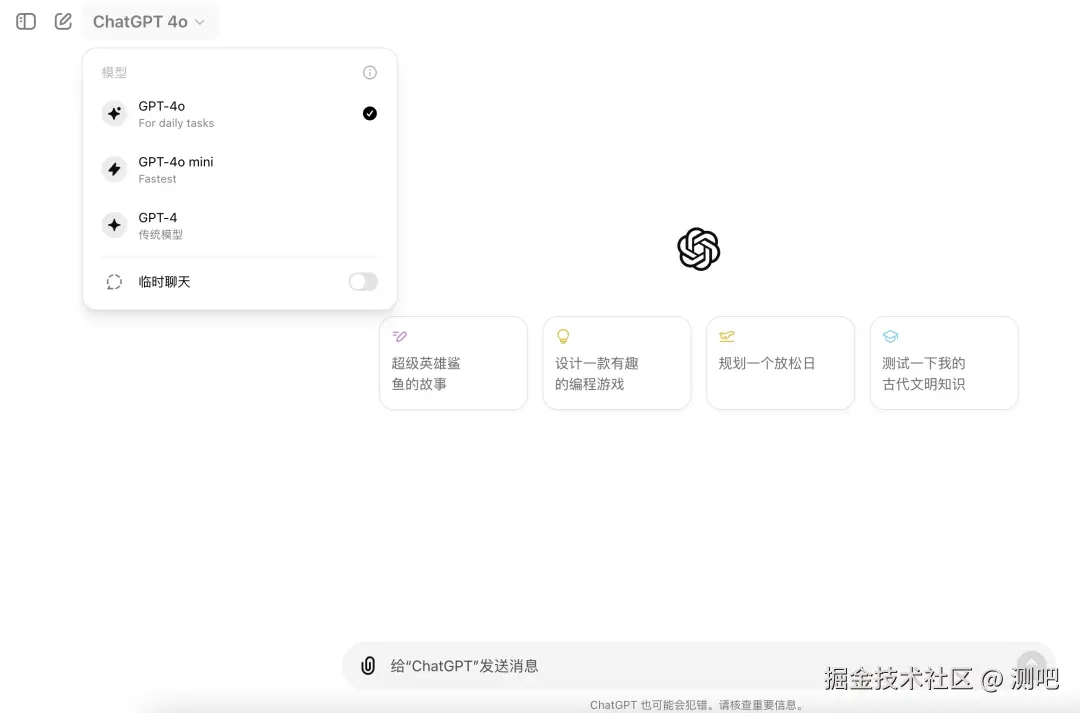Click the GPT-4o selected checkmark
This screenshot has width=1080, height=713.
[370, 114]
